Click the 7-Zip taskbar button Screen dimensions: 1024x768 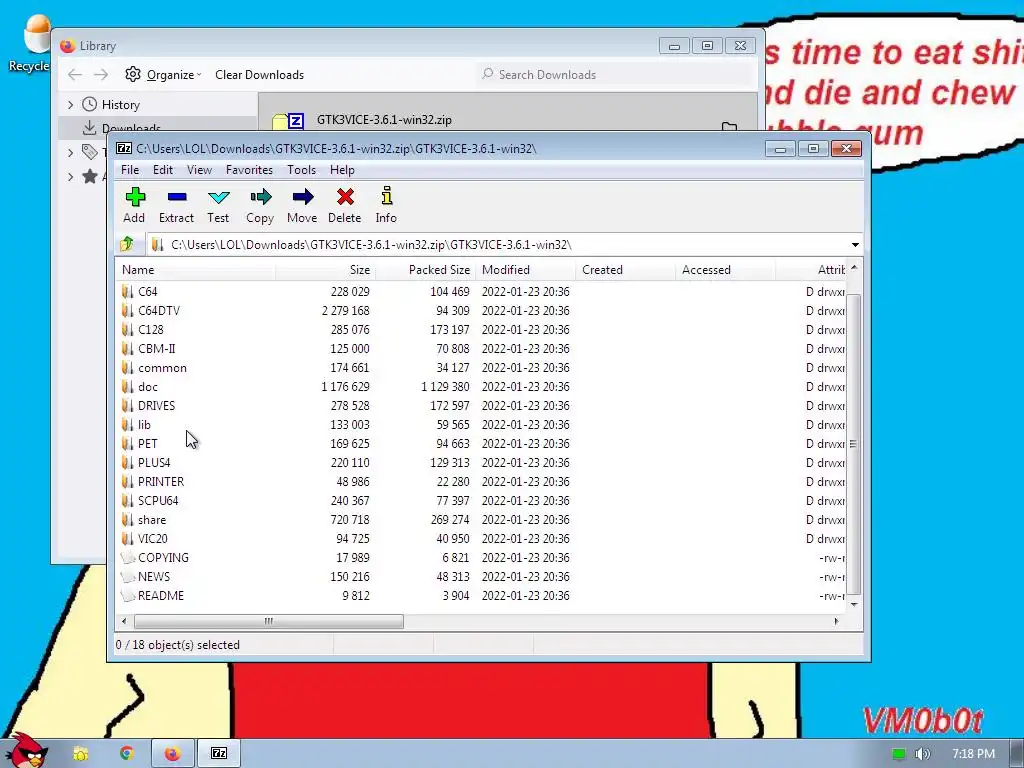(219, 754)
